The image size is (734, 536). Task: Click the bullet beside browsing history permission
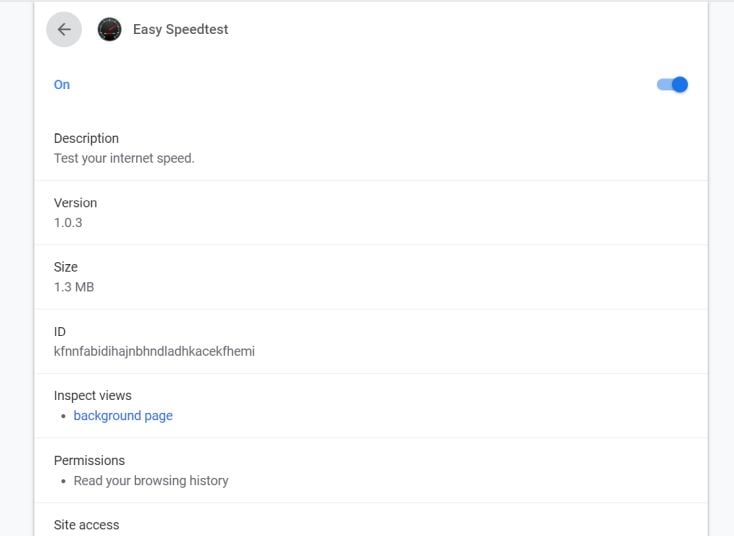click(63, 481)
